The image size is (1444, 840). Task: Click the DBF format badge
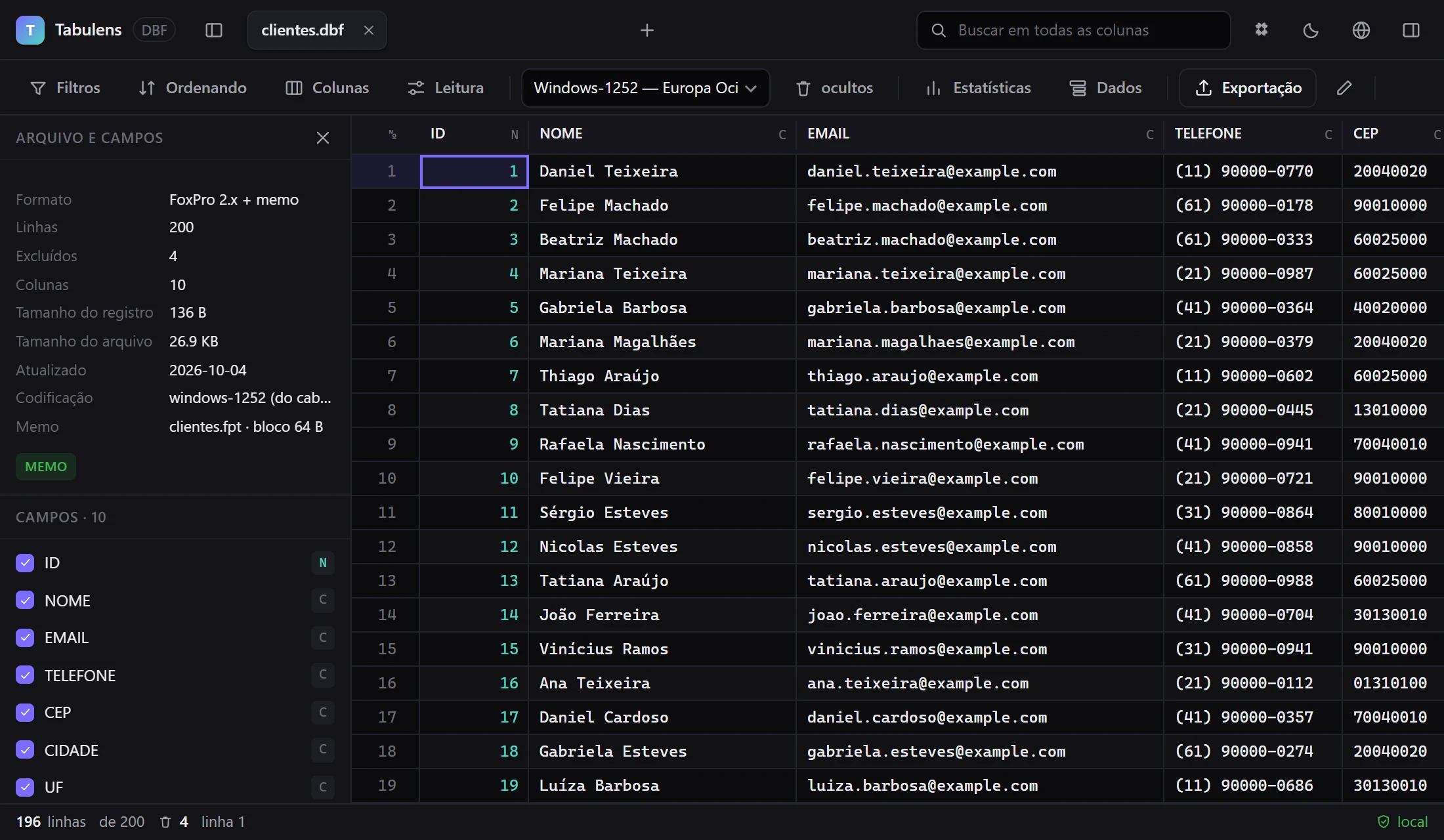(154, 30)
